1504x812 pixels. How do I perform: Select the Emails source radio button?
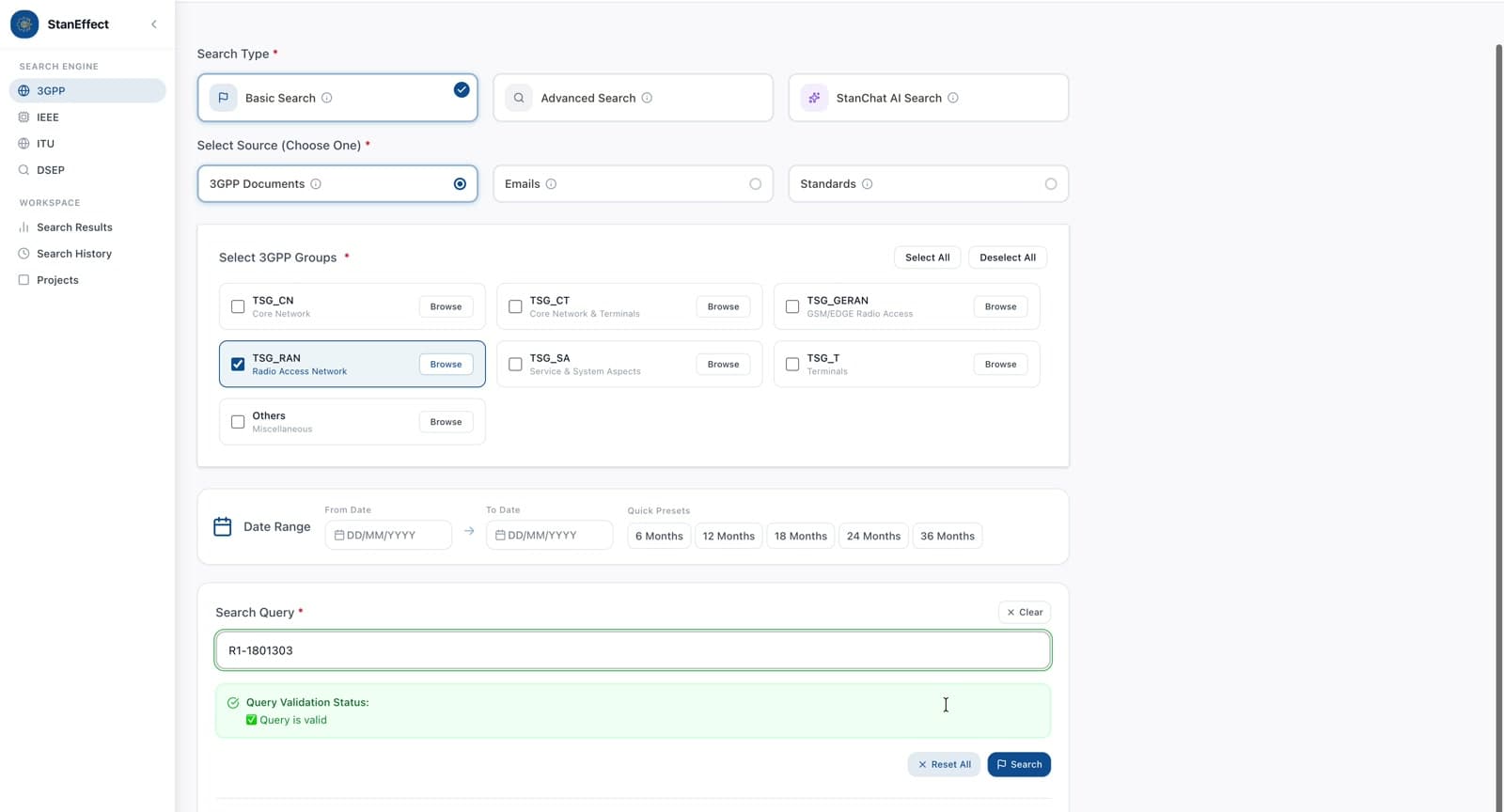(755, 184)
